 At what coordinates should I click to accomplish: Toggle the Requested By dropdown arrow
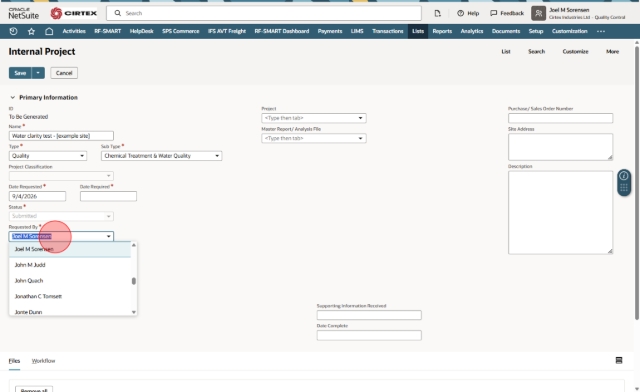coord(109,236)
